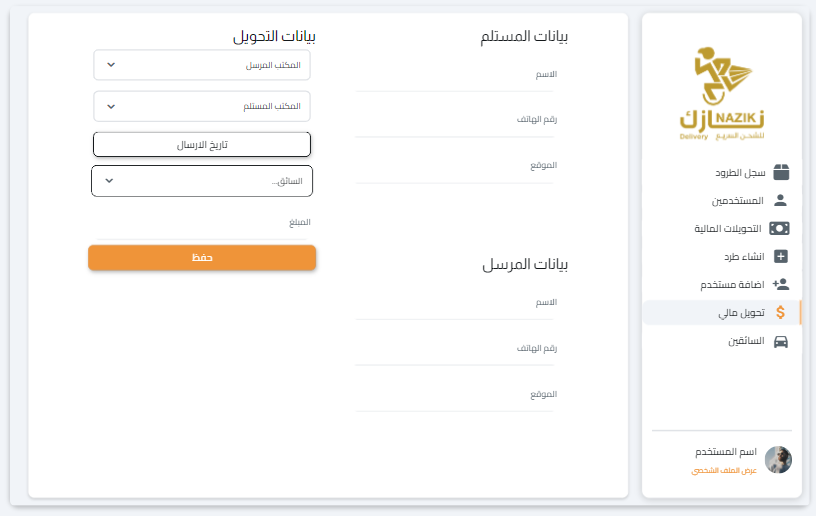The height and width of the screenshot is (516, 816).
Task: Click the plus icon for انشاء طرد
Action: click(x=781, y=256)
